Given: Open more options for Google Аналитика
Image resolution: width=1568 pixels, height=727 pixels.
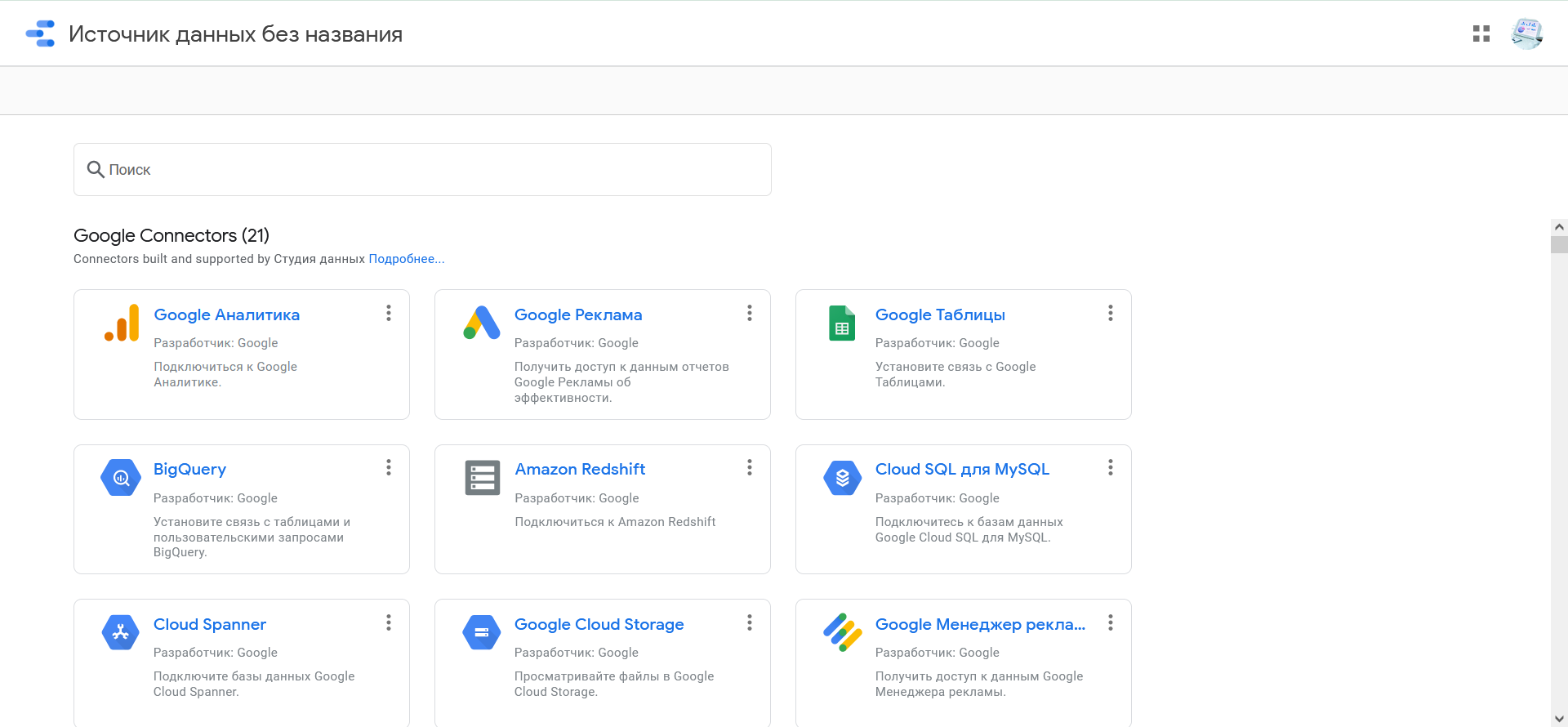Looking at the screenshot, I should pos(389,313).
